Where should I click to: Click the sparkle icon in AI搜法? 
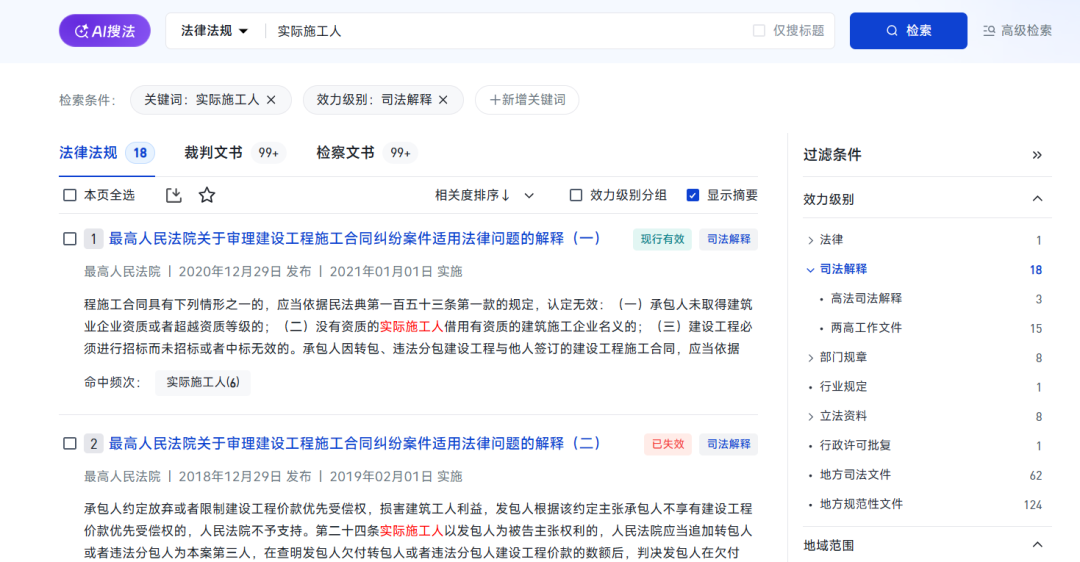pyautogui.click(x=81, y=31)
